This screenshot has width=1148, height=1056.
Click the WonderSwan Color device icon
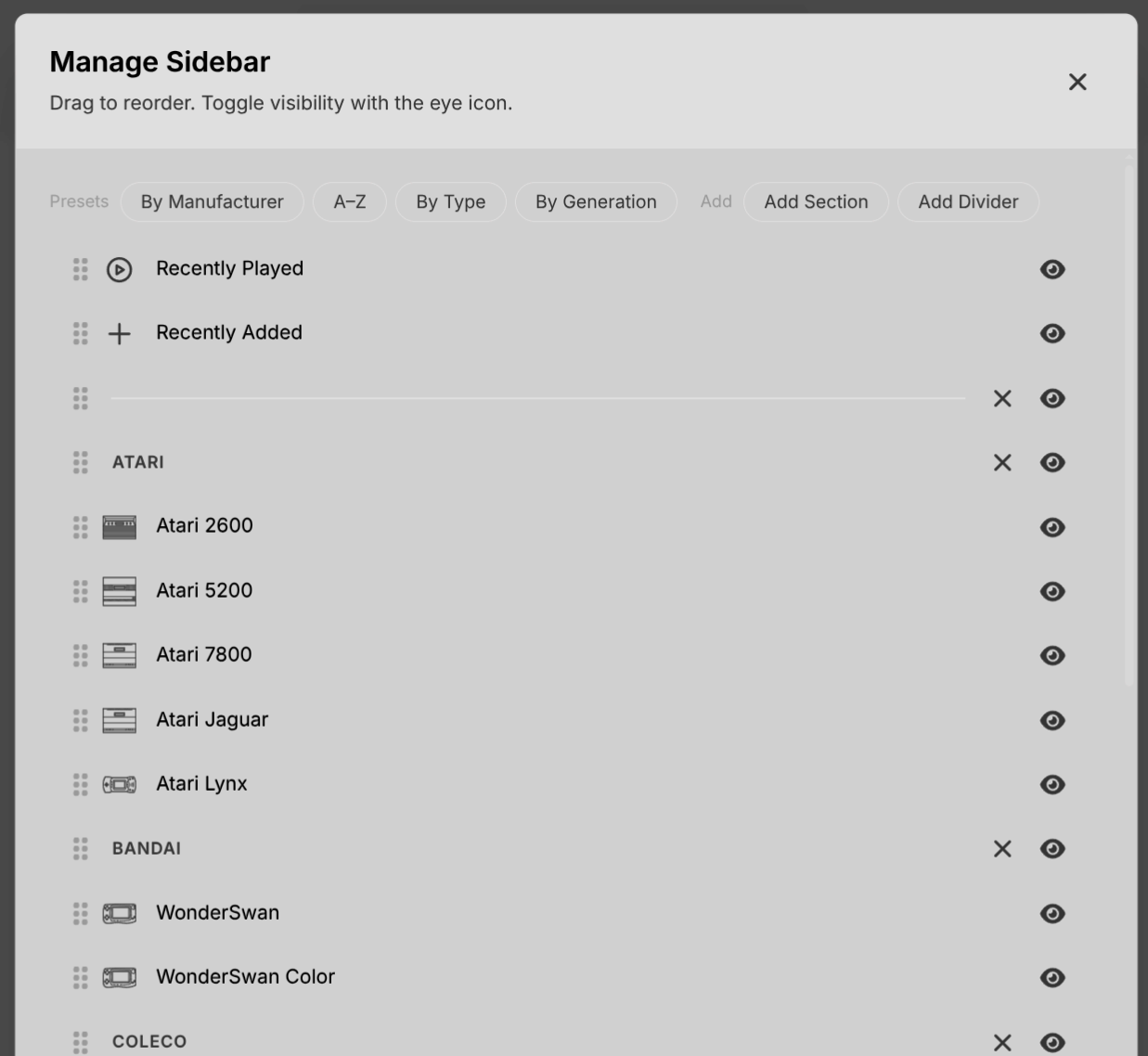coord(119,978)
